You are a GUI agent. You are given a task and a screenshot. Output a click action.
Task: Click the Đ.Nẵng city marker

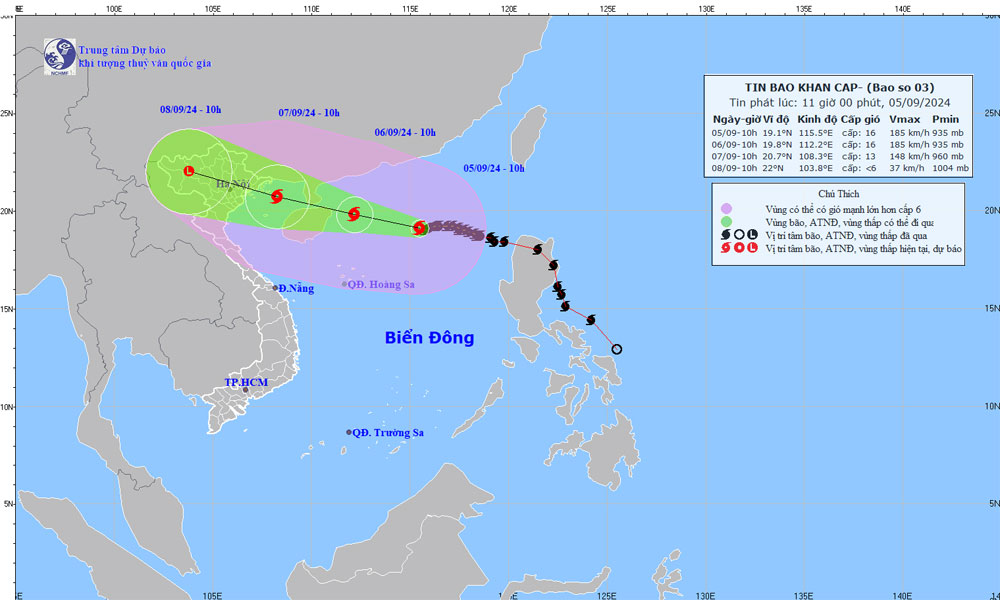[x=276, y=288]
